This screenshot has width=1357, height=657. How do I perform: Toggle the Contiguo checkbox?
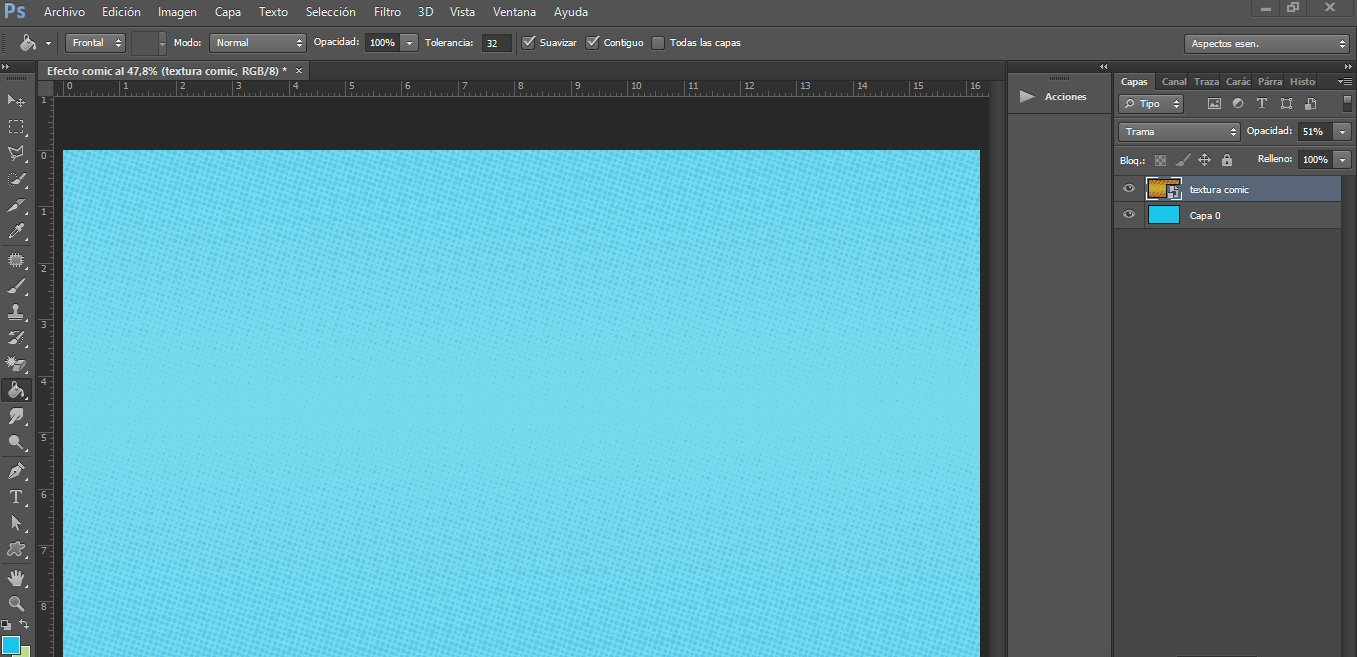[592, 42]
